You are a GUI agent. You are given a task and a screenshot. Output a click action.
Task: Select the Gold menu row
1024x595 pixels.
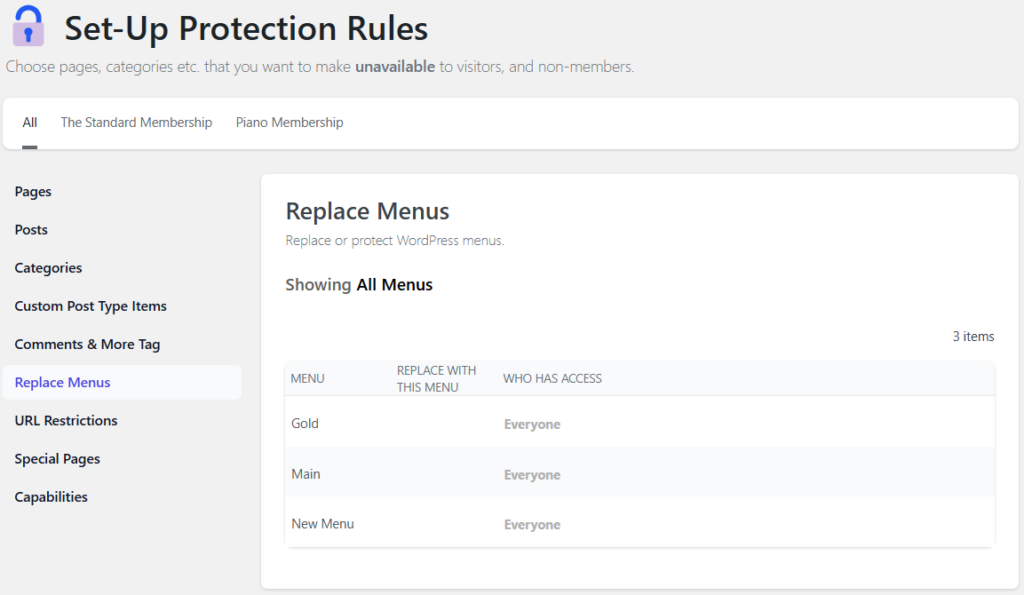coord(305,423)
